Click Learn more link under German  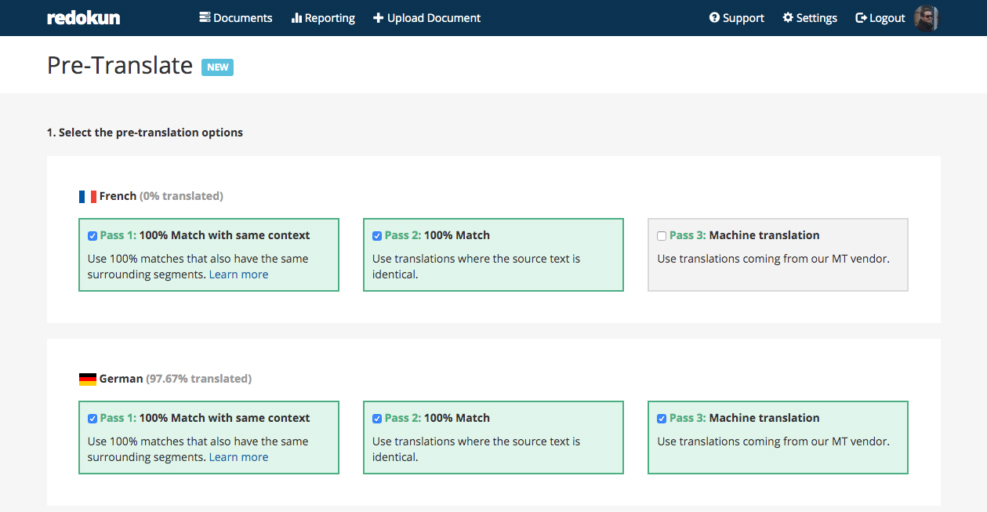[238, 458]
